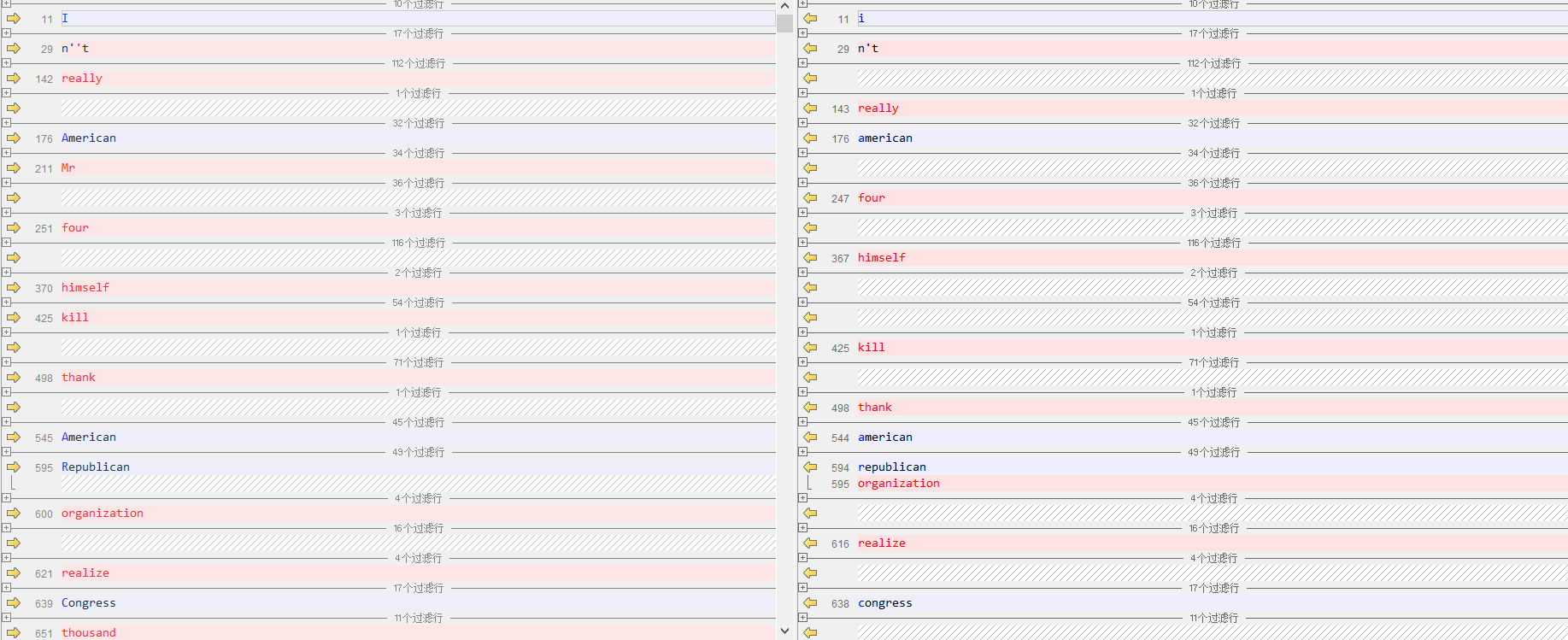Expand the 112个过滤行 section in right pane
The width and height of the screenshot is (1568, 640).
point(802,63)
